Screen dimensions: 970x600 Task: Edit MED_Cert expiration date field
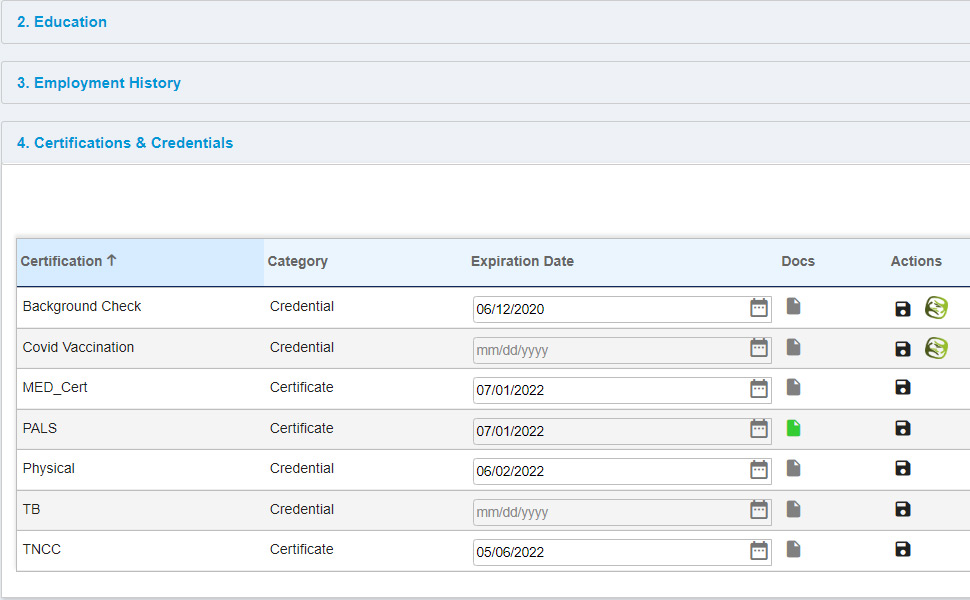[x=622, y=390]
